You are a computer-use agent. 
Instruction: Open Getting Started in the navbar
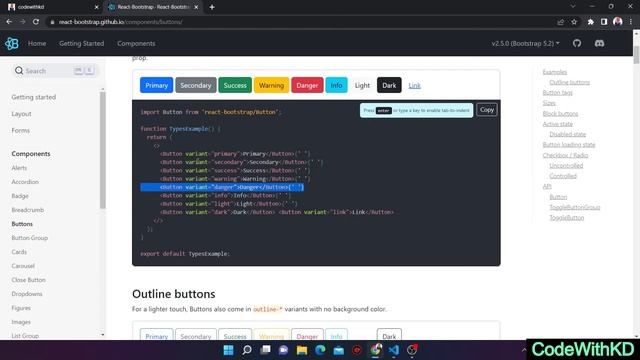tap(81, 43)
